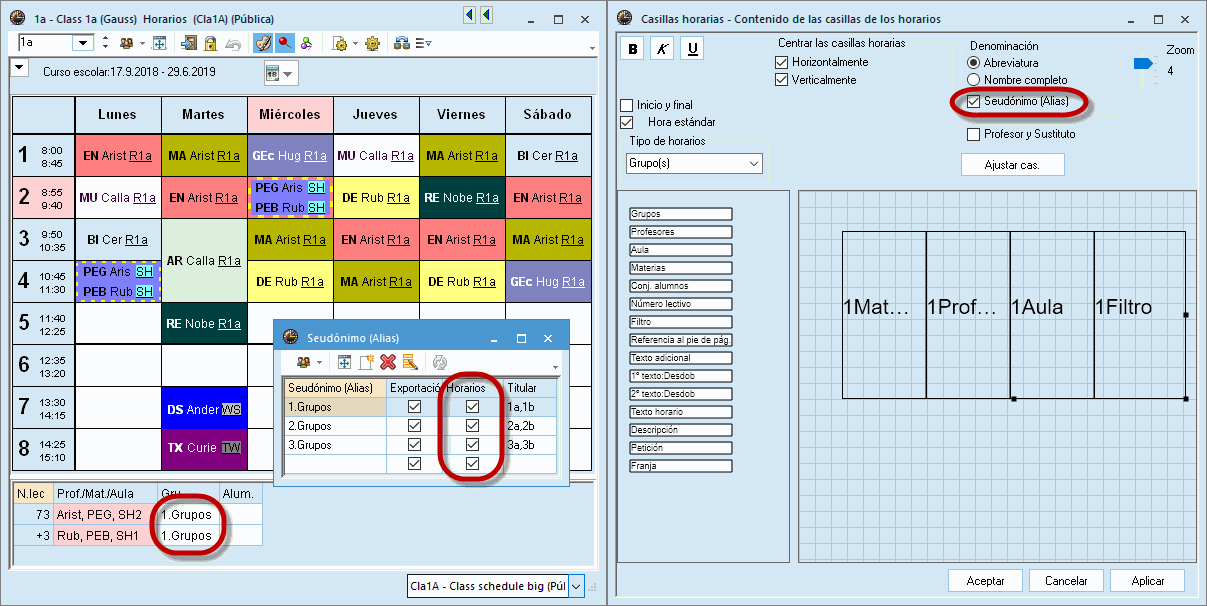Viewport: 1207px width, 606px height.
Task: Toggle the Hora estándar checkbox
Action: 627,122
